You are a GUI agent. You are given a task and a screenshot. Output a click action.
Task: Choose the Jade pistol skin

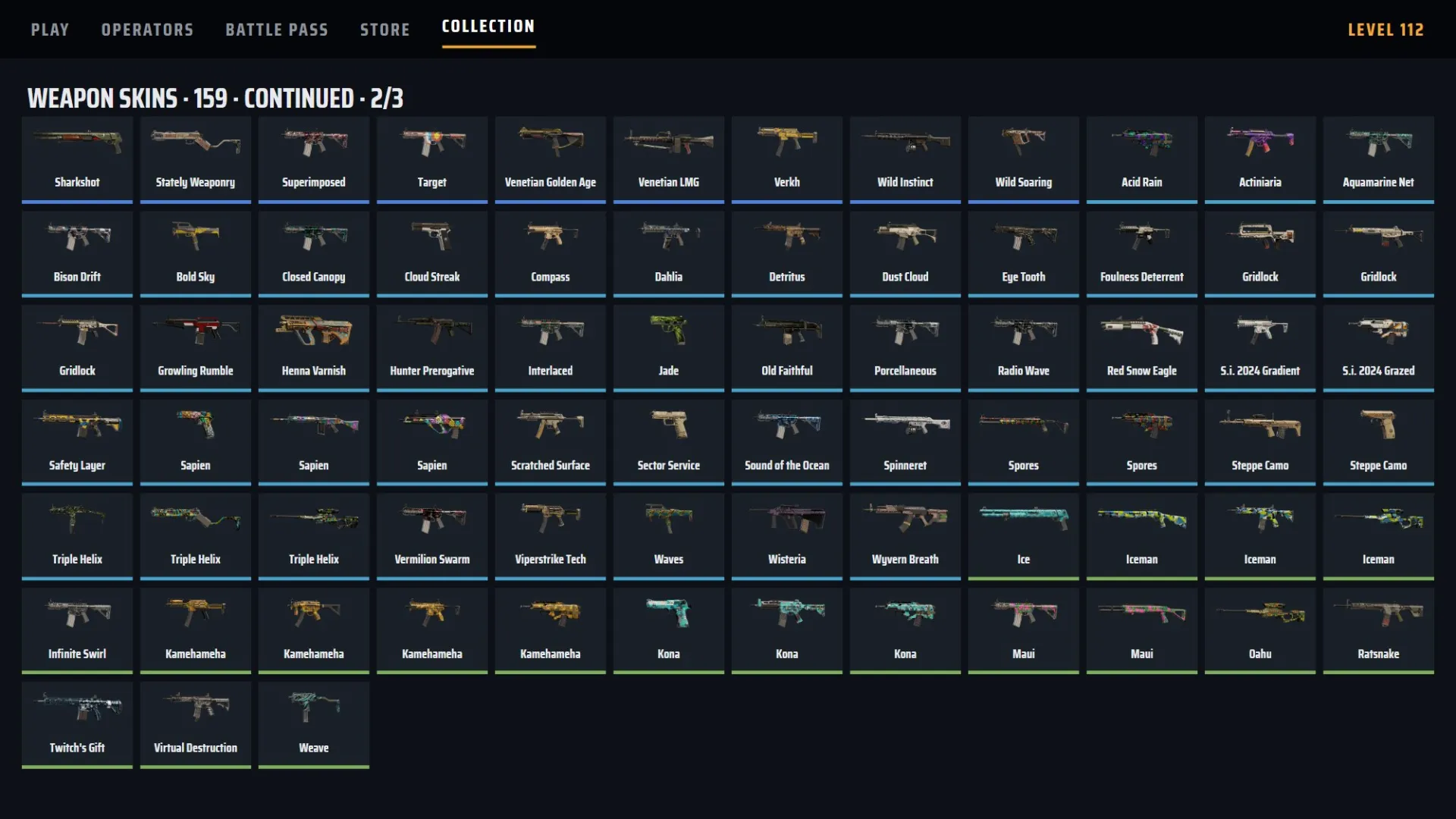668,348
